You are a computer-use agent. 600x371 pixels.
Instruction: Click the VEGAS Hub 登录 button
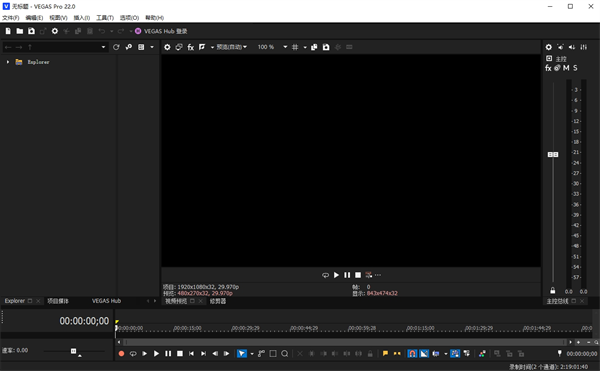tap(161, 31)
